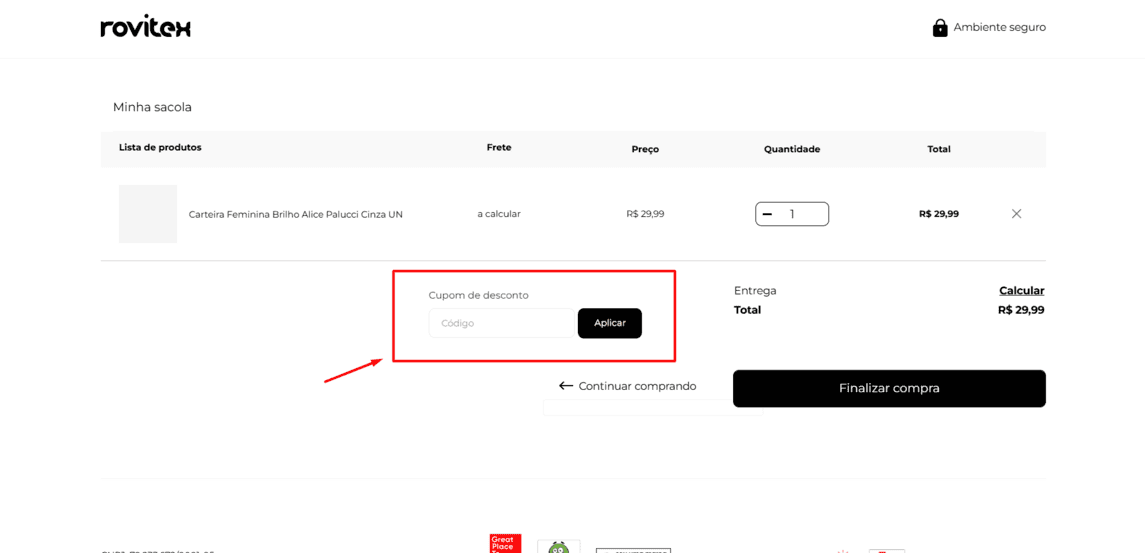Click the Entrega label in the summary
The height and width of the screenshot is (553, 1145).
(755, 291)
